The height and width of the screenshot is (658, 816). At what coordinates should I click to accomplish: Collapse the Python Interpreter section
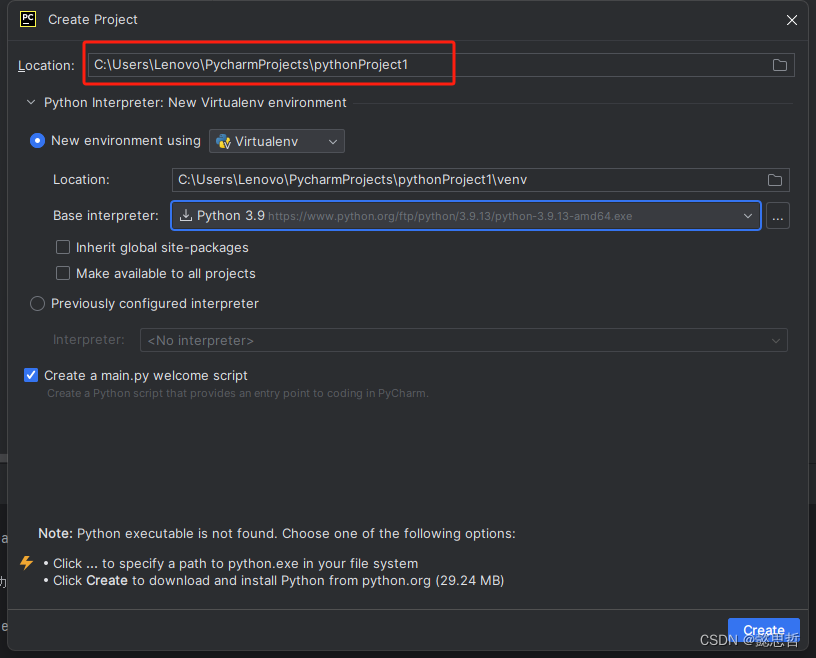(31, 103)
